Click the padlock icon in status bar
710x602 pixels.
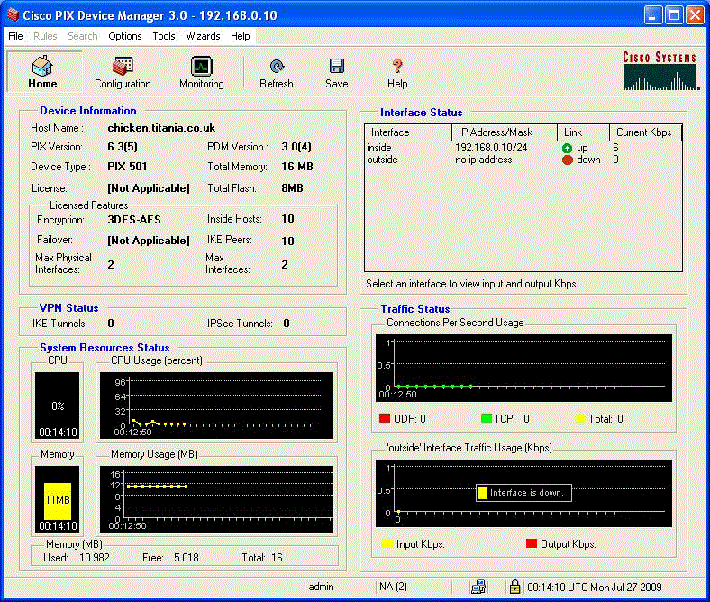514,587
